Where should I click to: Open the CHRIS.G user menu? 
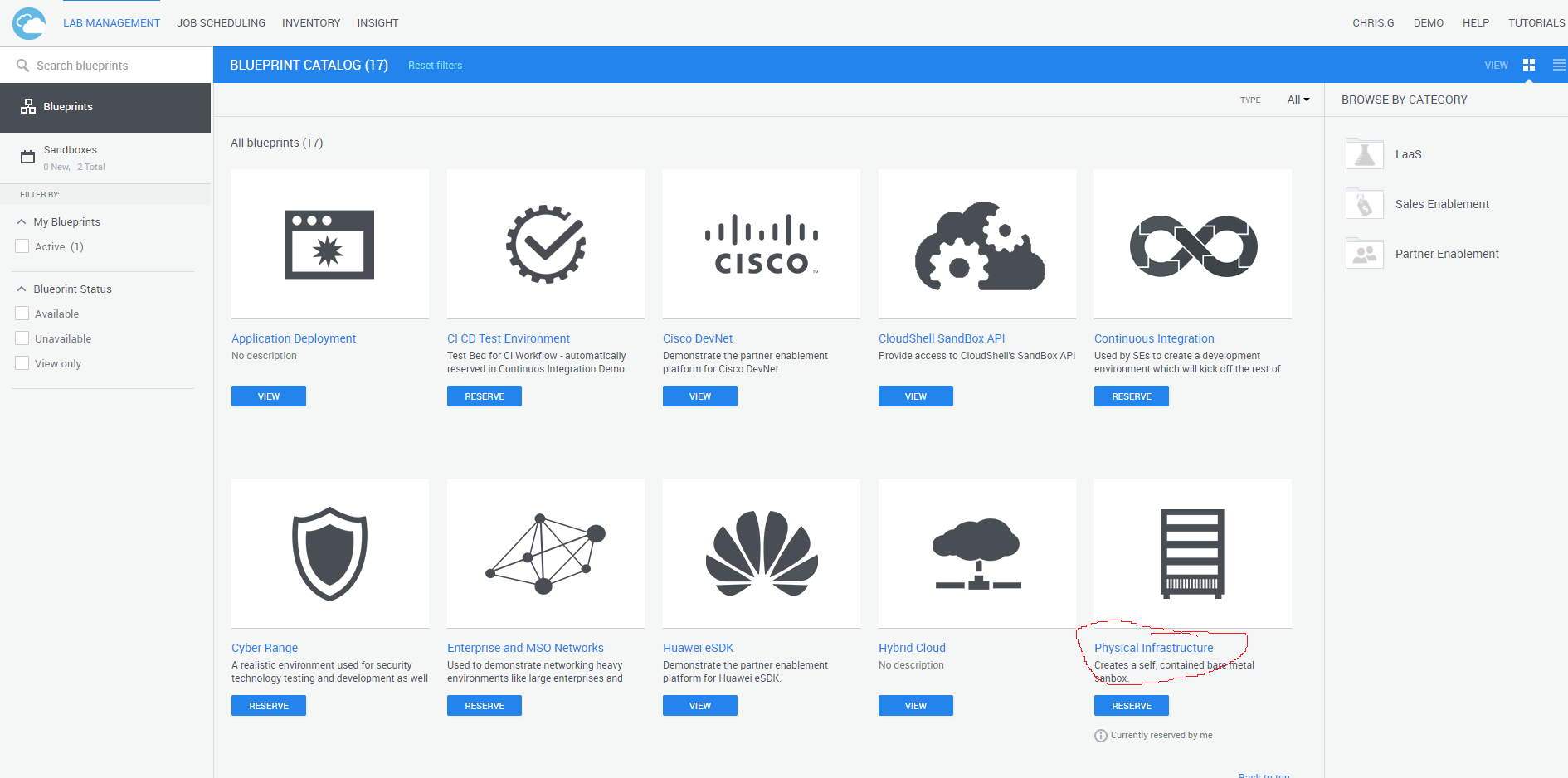[1373, 23]
